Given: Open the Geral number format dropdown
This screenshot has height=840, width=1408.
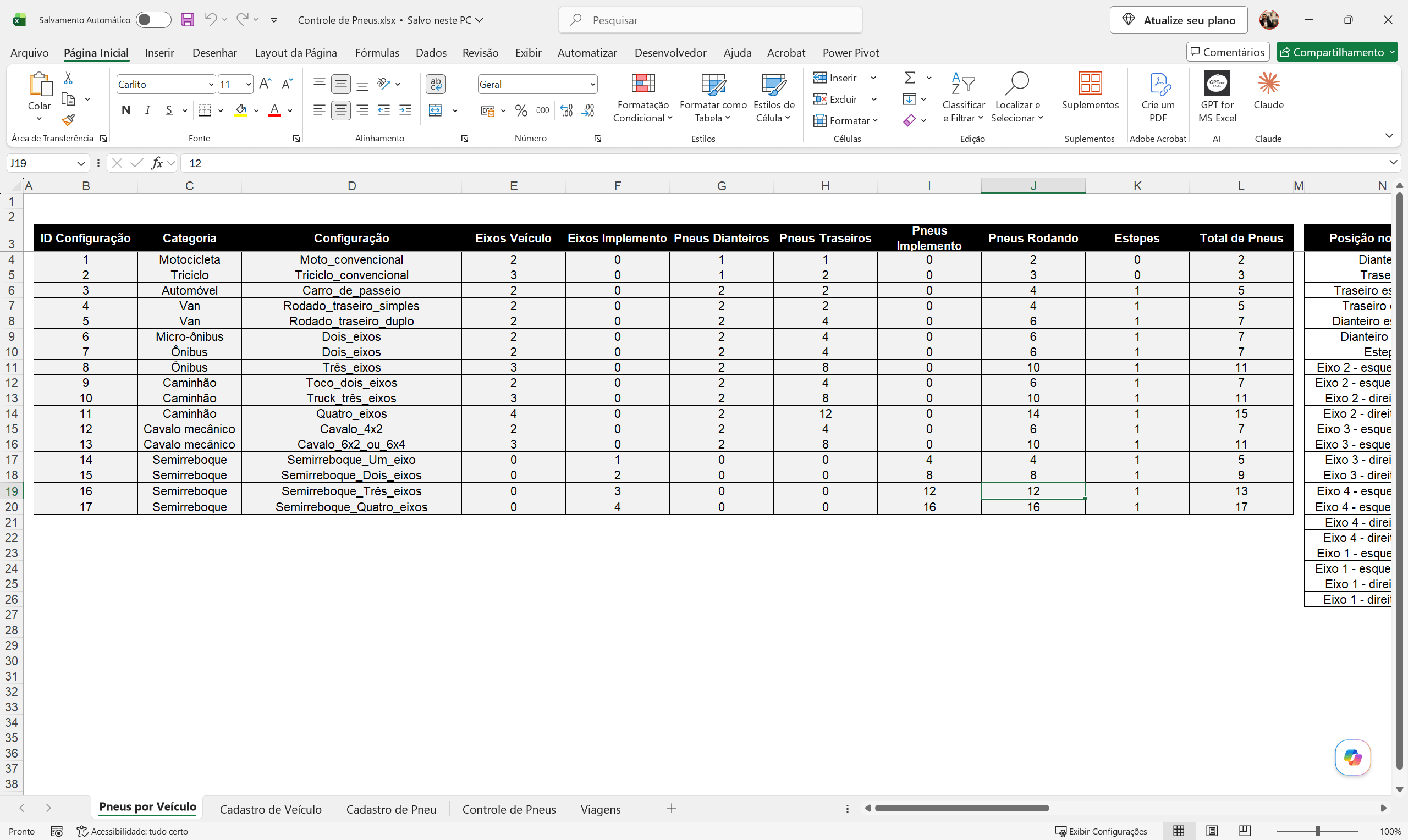Looking at the screenshot, I should [x=592, y=84].
